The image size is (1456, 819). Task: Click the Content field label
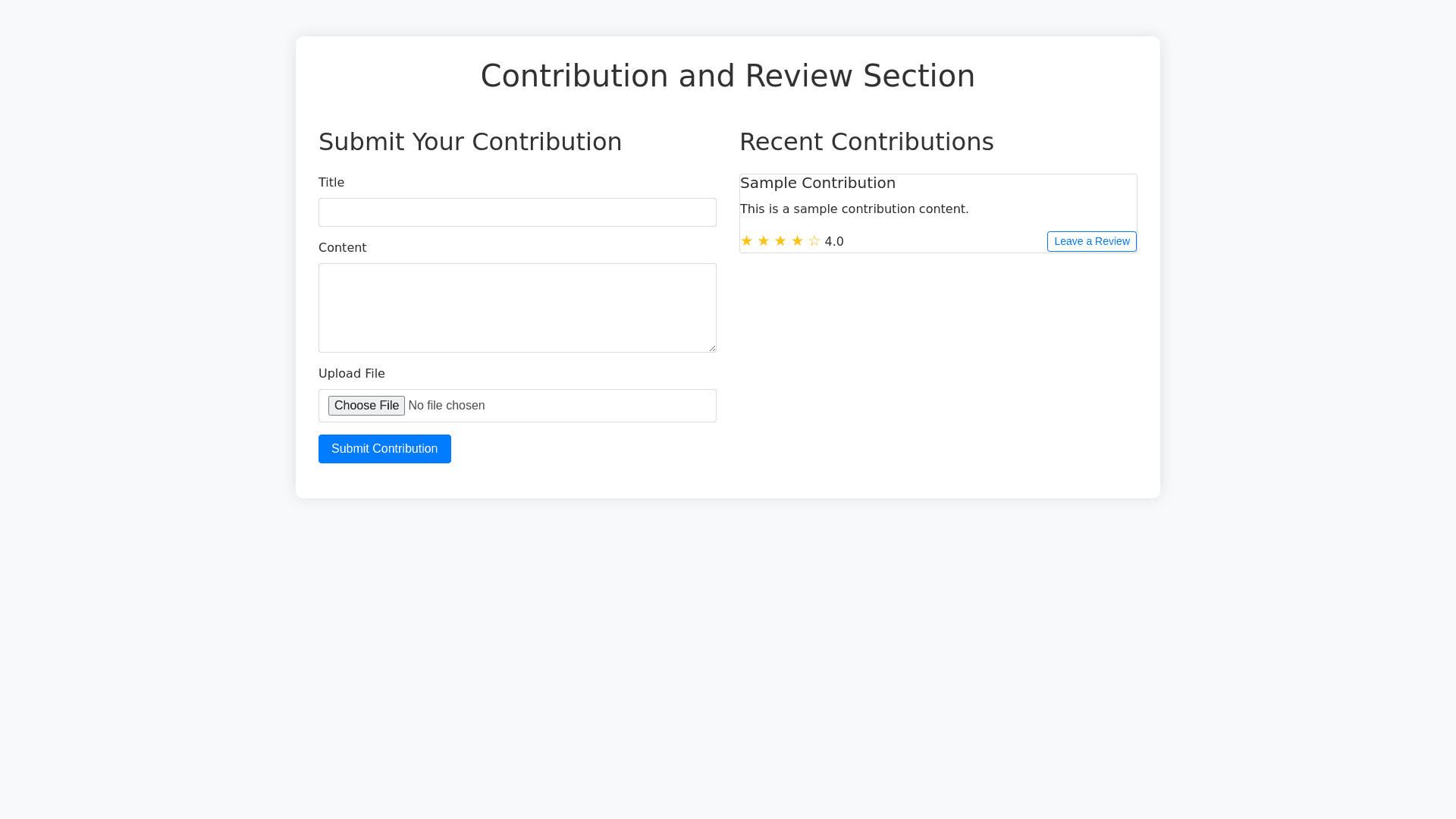[x=342, y=248]
